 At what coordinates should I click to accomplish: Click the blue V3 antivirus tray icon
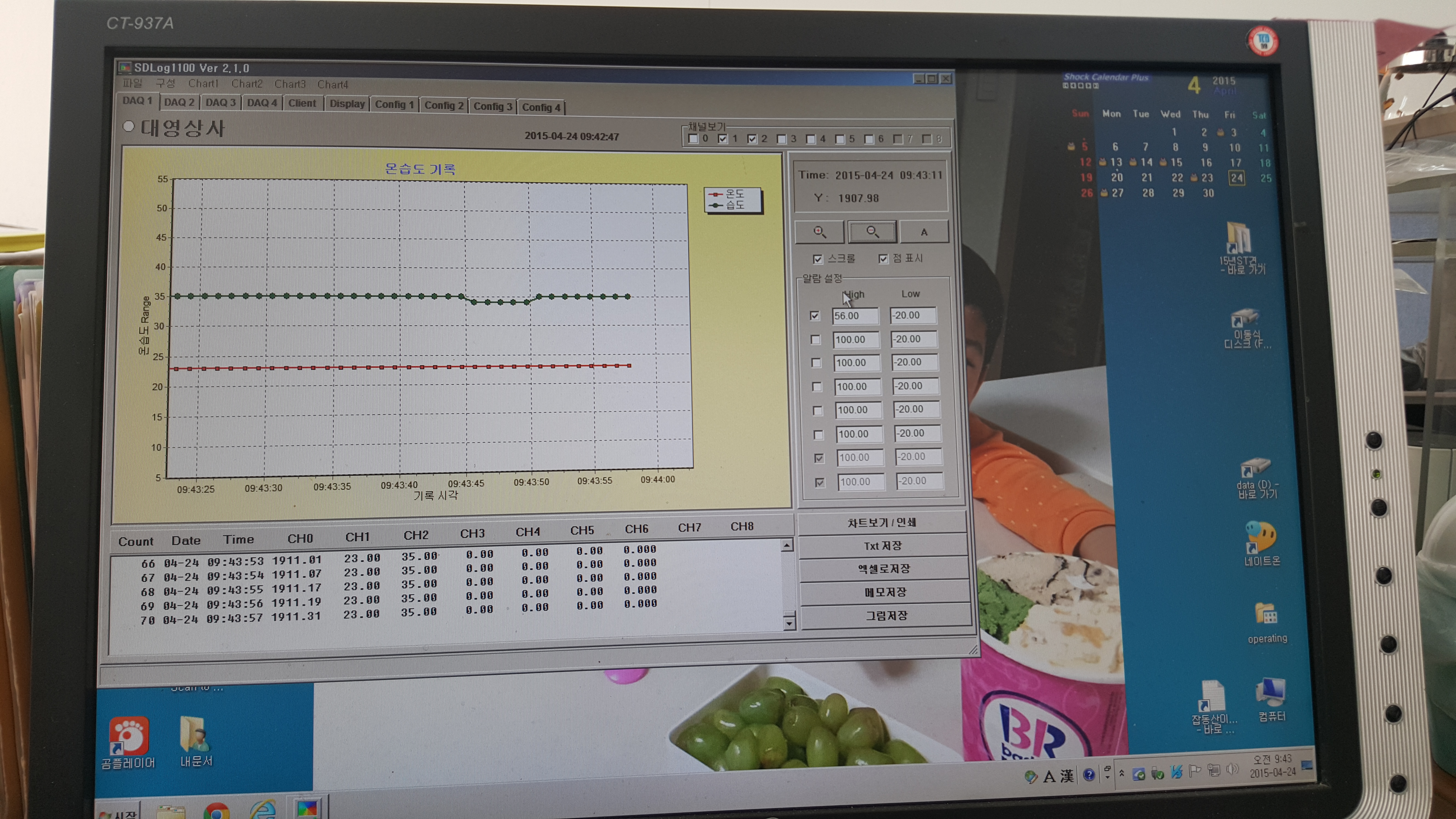click(x=1177, y=772)
